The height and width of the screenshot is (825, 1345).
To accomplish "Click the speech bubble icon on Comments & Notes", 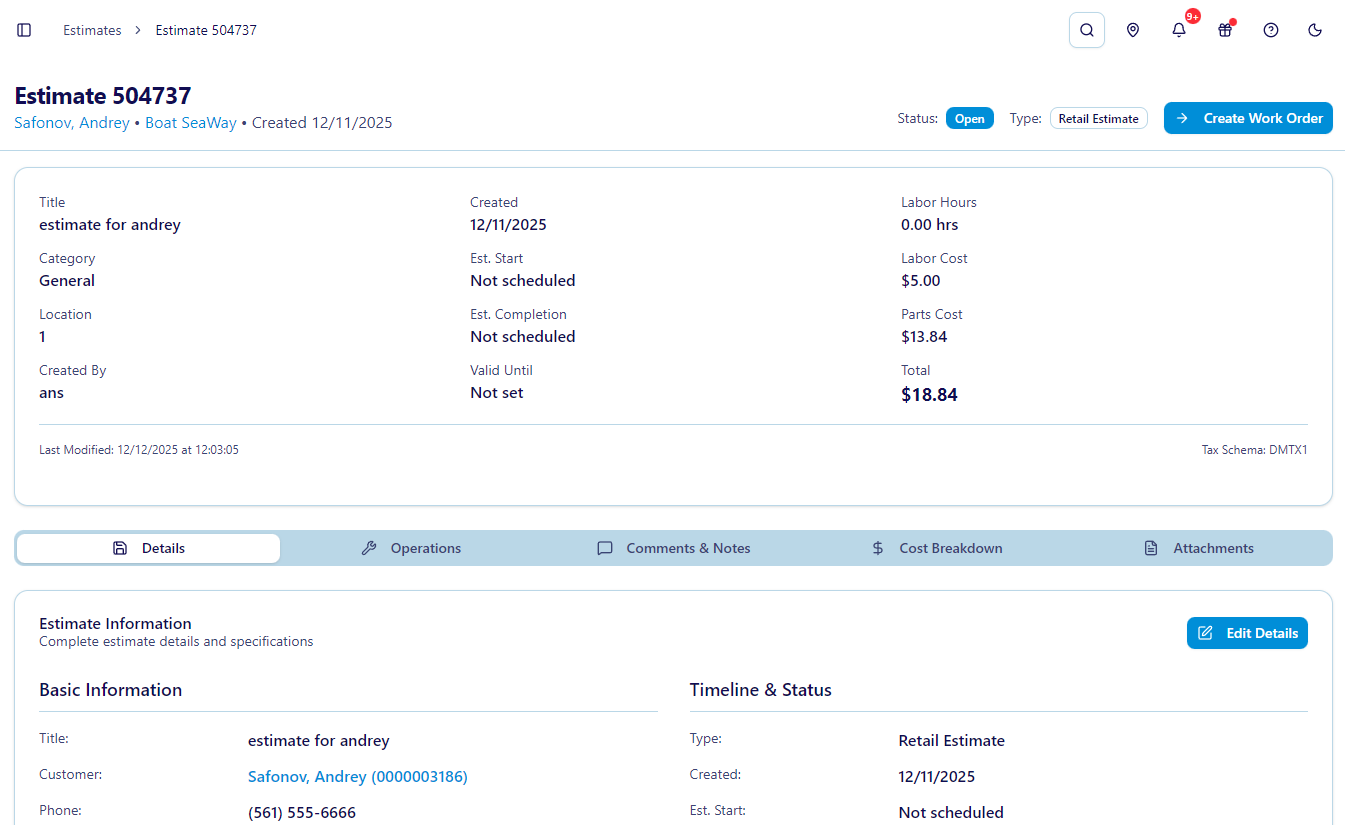I will [604, 548].
